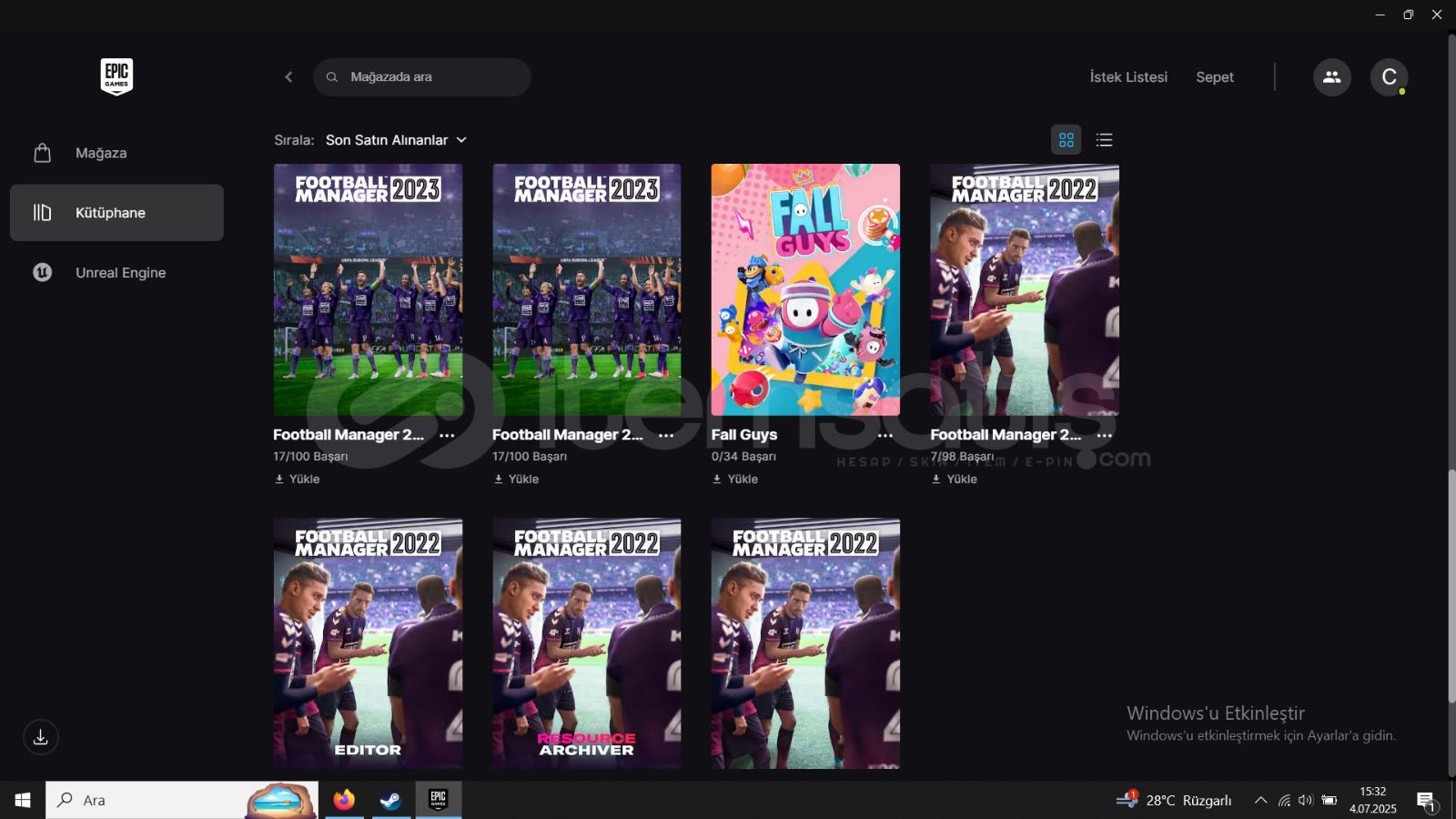
Task: Show hidden system tray icons chevron
Action: [1260, 801]
